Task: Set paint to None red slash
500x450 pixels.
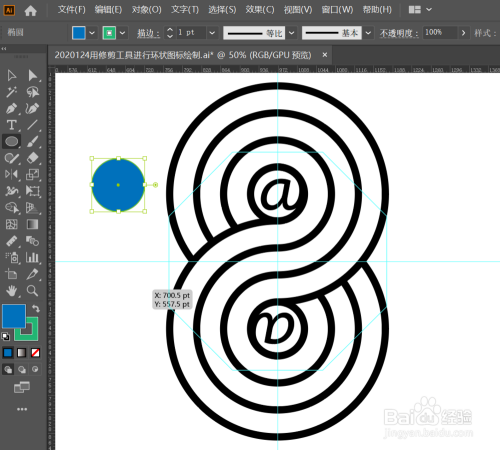Action: 35,353
